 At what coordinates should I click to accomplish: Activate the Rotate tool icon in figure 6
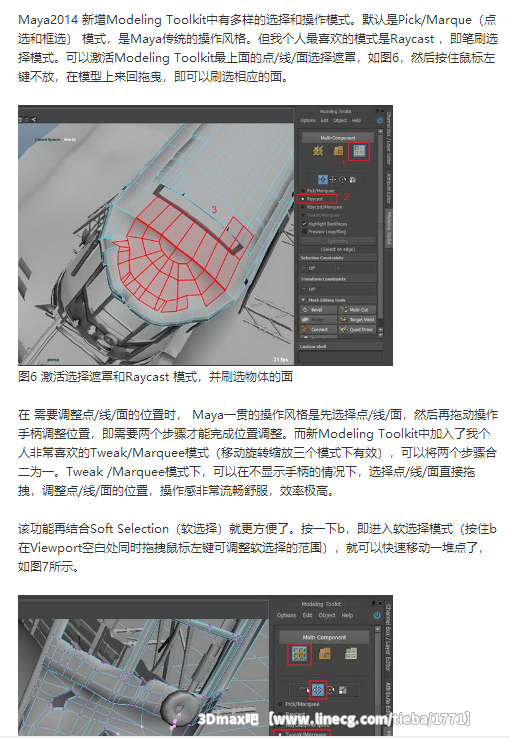point(343,179)
